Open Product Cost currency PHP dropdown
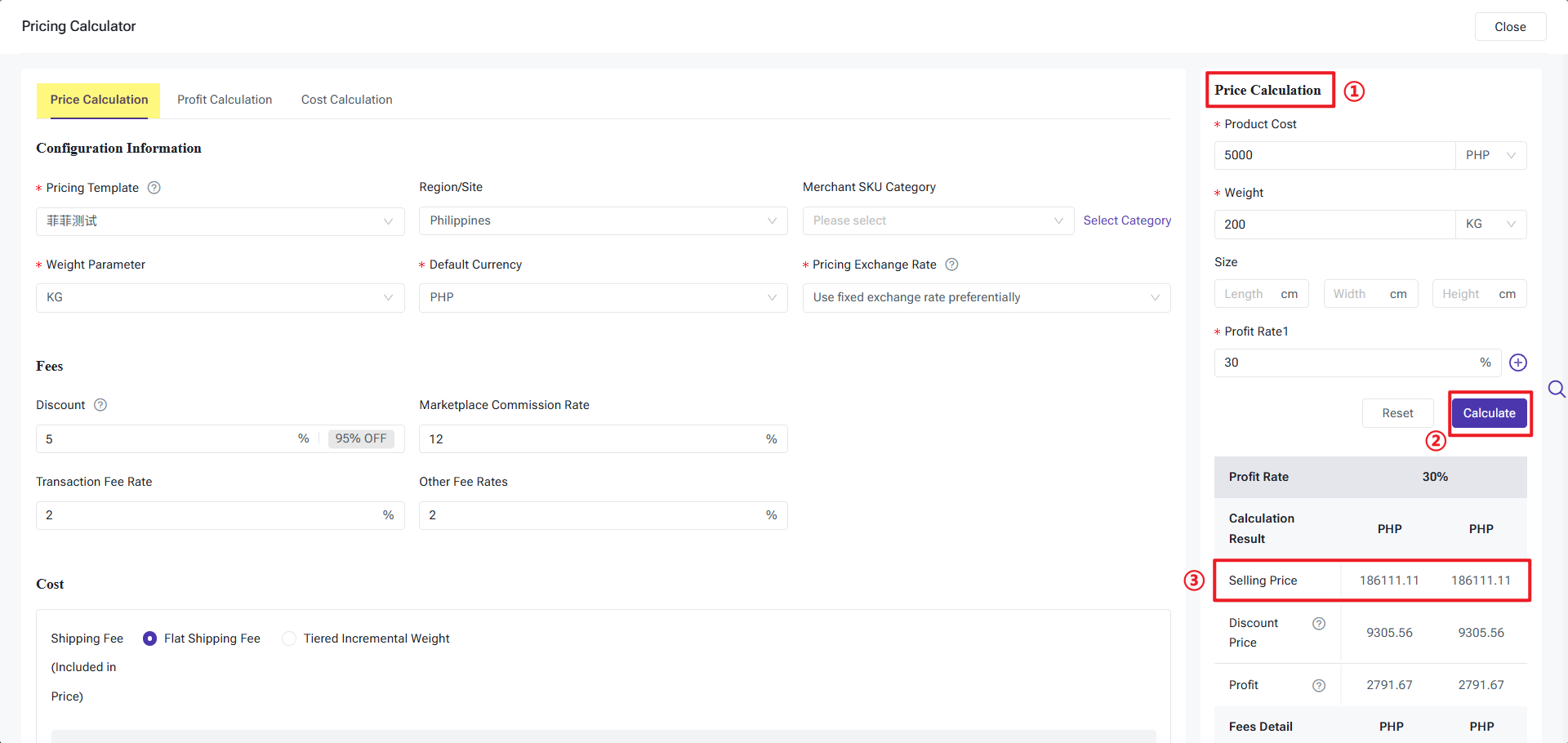 point(1491,155)
